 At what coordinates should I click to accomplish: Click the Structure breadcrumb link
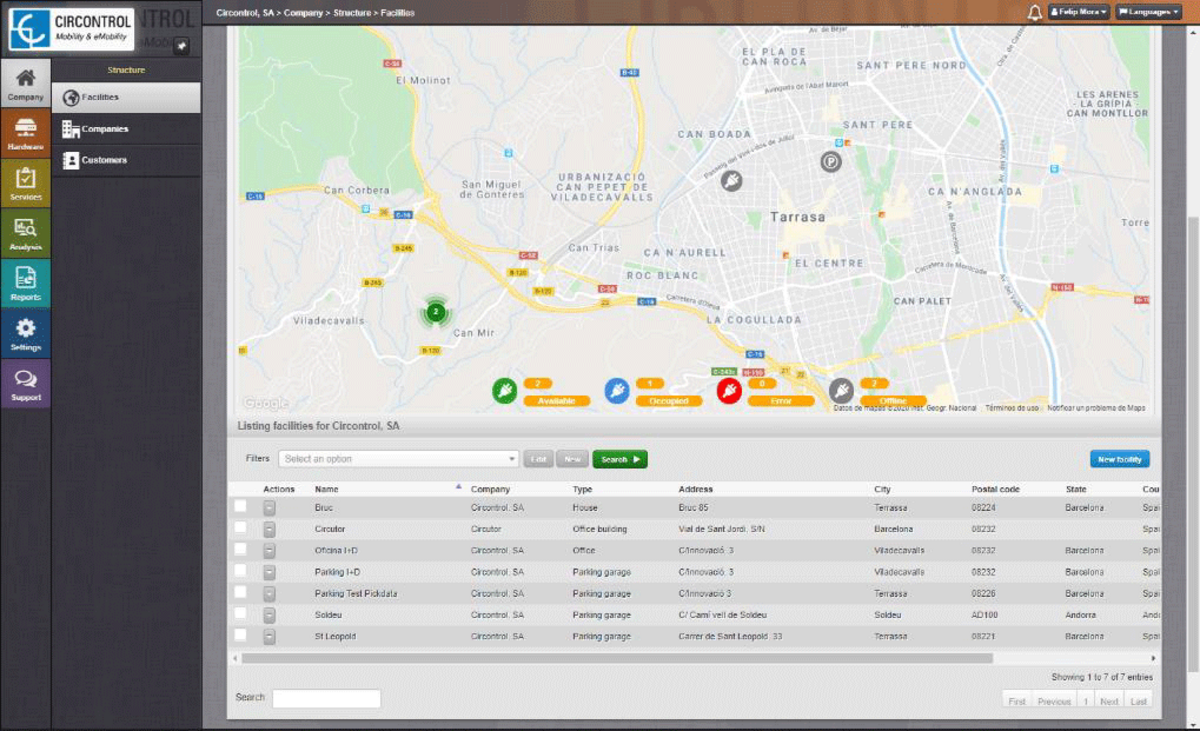[354, 12]
